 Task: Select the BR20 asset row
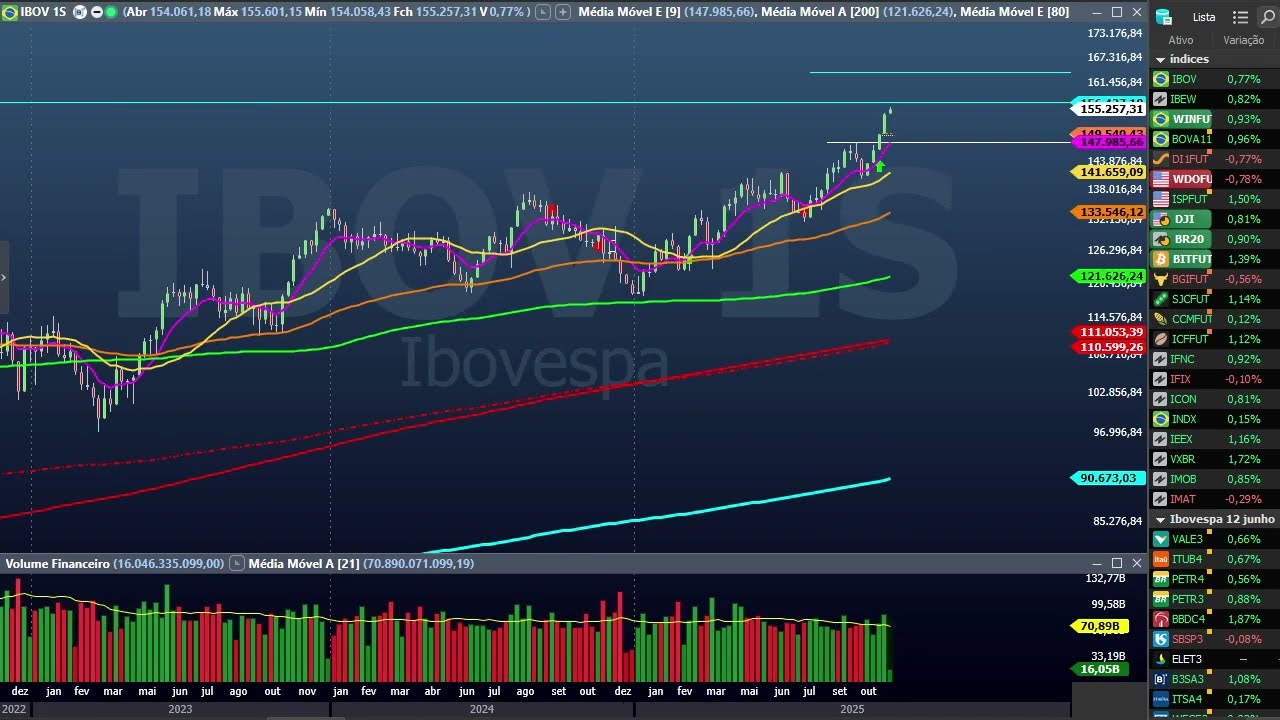(1215, 239)
